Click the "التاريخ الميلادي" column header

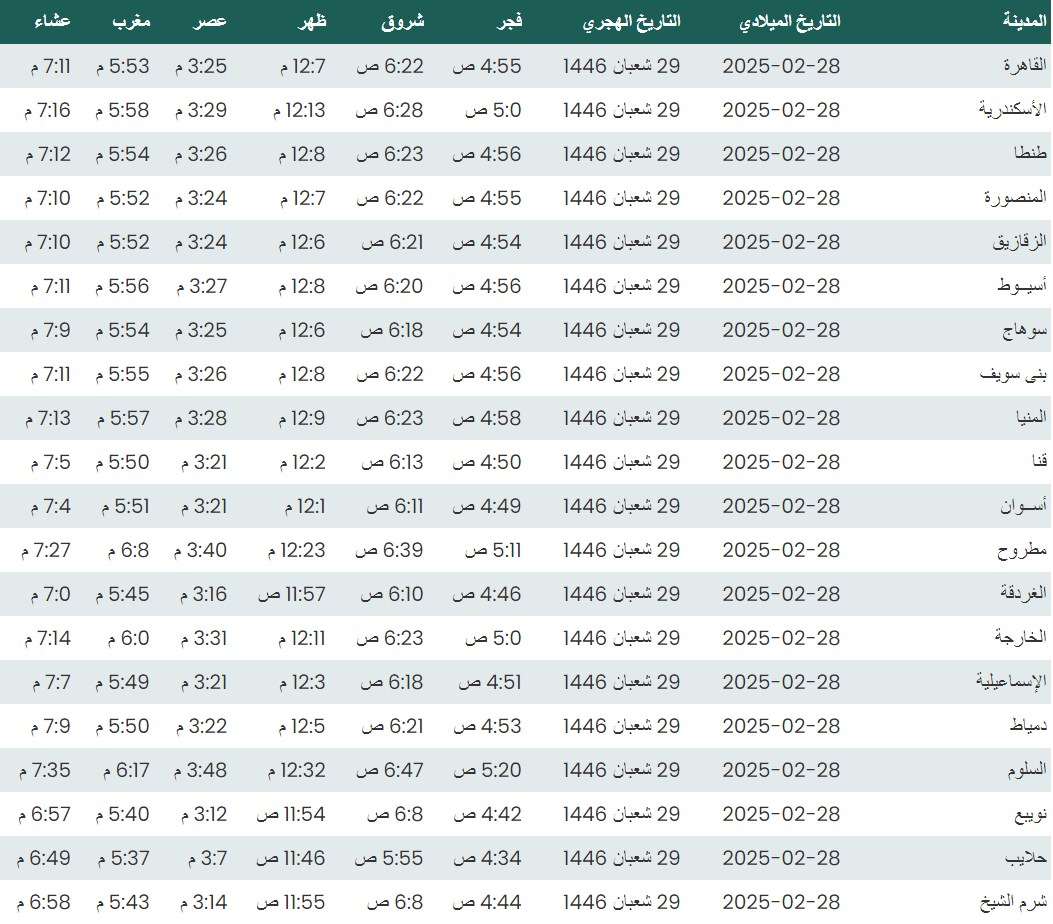[788, 21]
